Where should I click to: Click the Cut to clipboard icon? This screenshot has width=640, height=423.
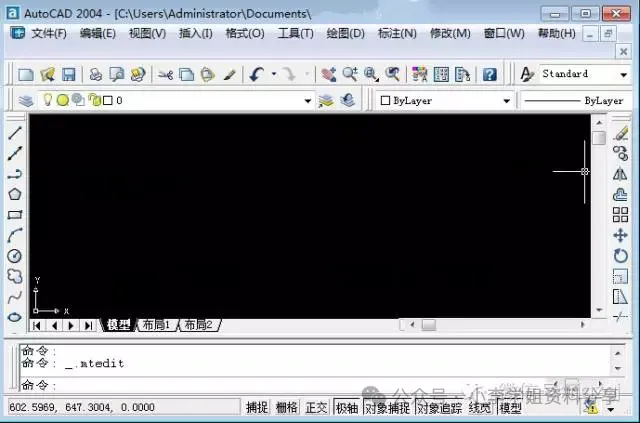(x=166, y=75)
